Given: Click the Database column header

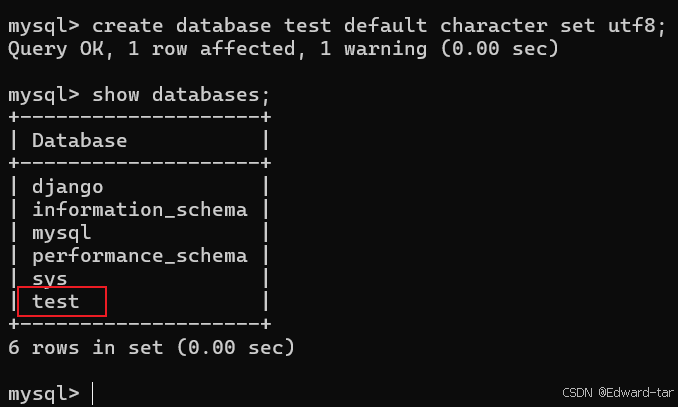Looking at the screenshot, I should pyautogui.click(x=79, y=141).
